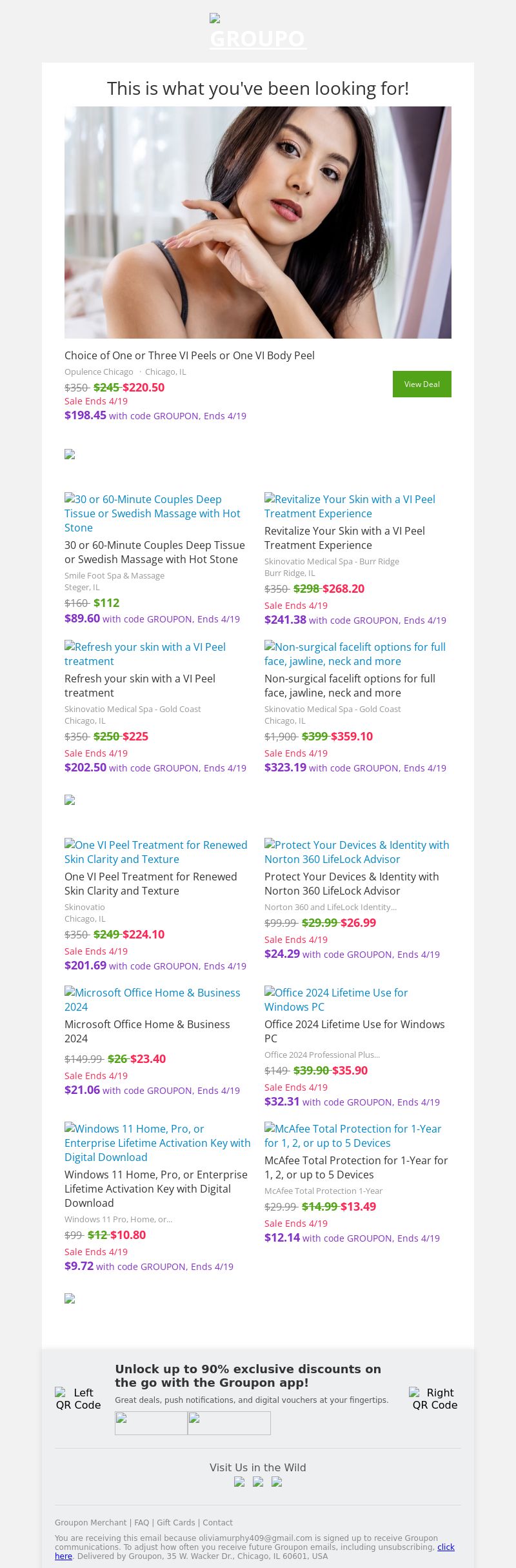
Task: Open the VI Peels model photo
Action: point(258,223)
